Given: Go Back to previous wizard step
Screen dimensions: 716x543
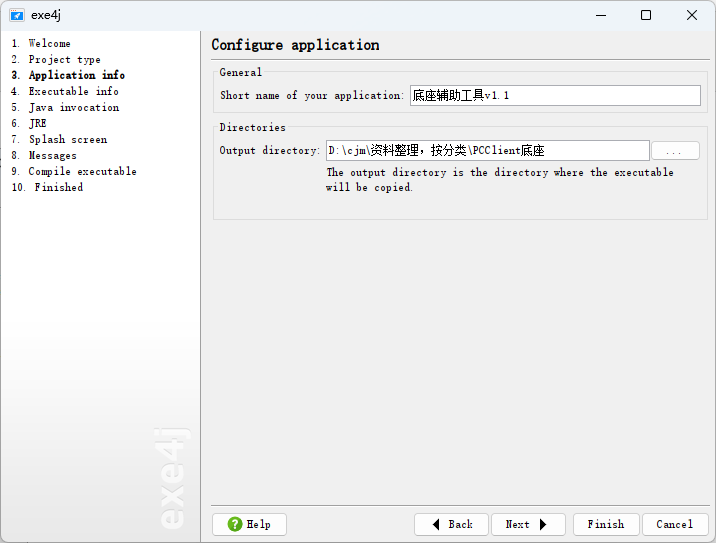Looking at the screenshot, I should (x=451, y=524).
